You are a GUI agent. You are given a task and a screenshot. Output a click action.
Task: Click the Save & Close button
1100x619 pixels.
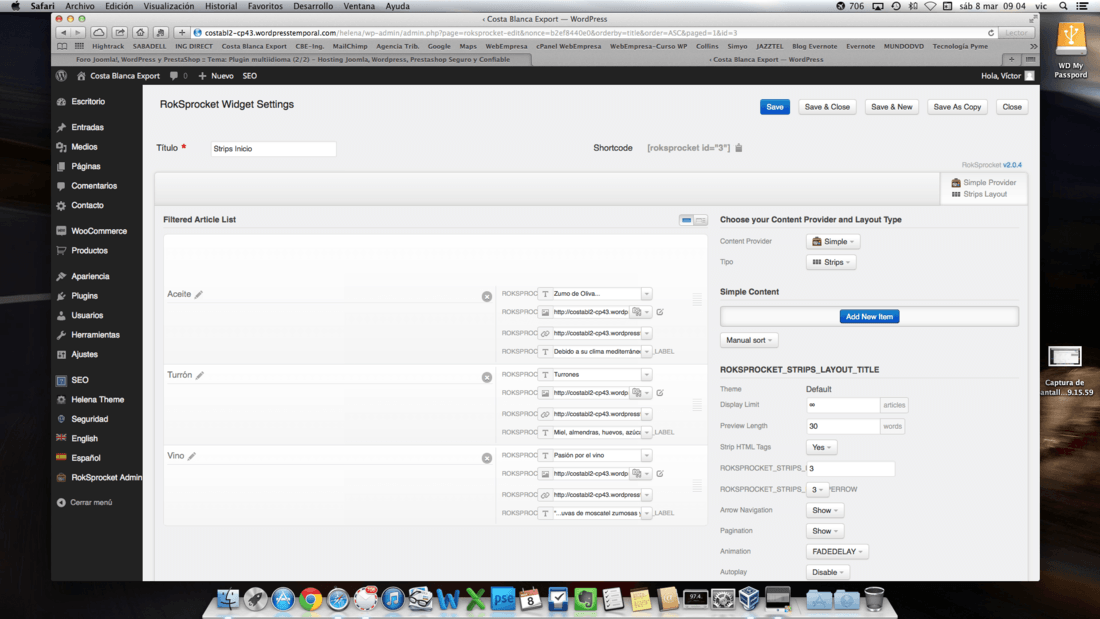coord(827,107)
